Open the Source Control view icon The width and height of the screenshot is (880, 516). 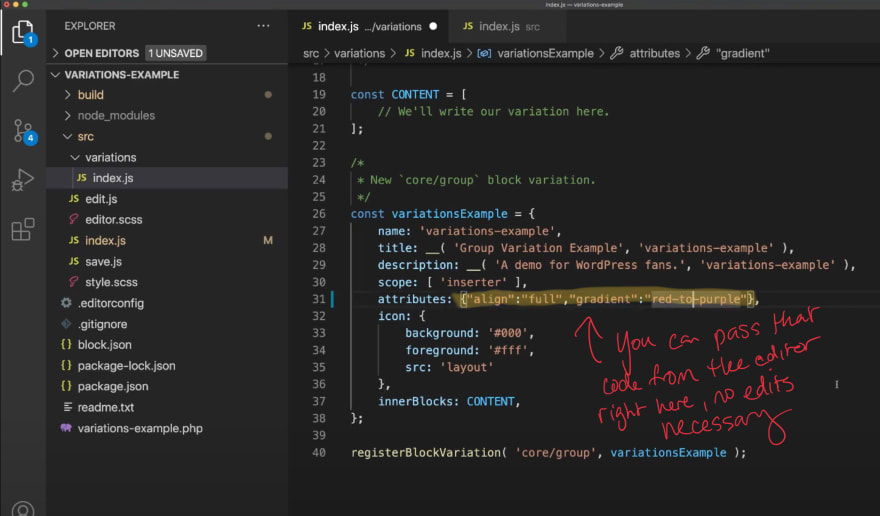24,131
